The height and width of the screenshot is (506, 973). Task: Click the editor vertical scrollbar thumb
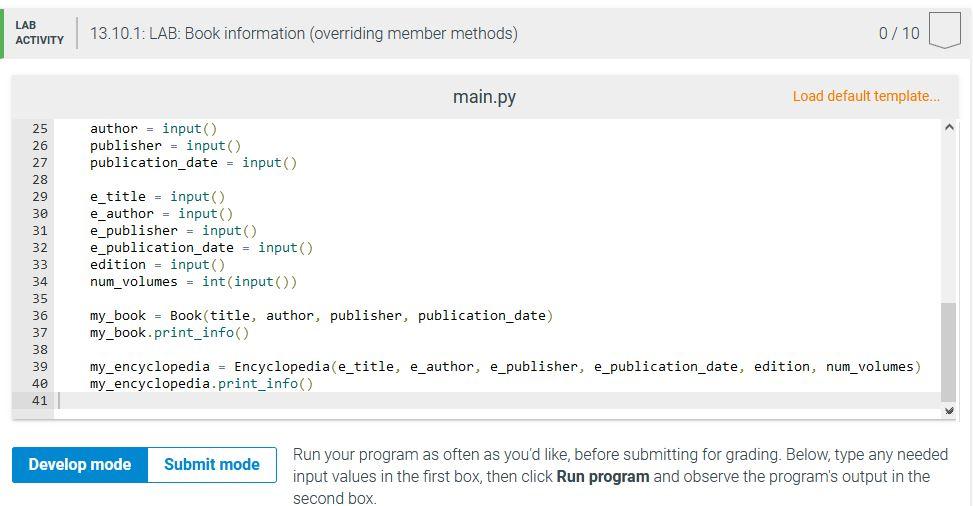point(948,352)
